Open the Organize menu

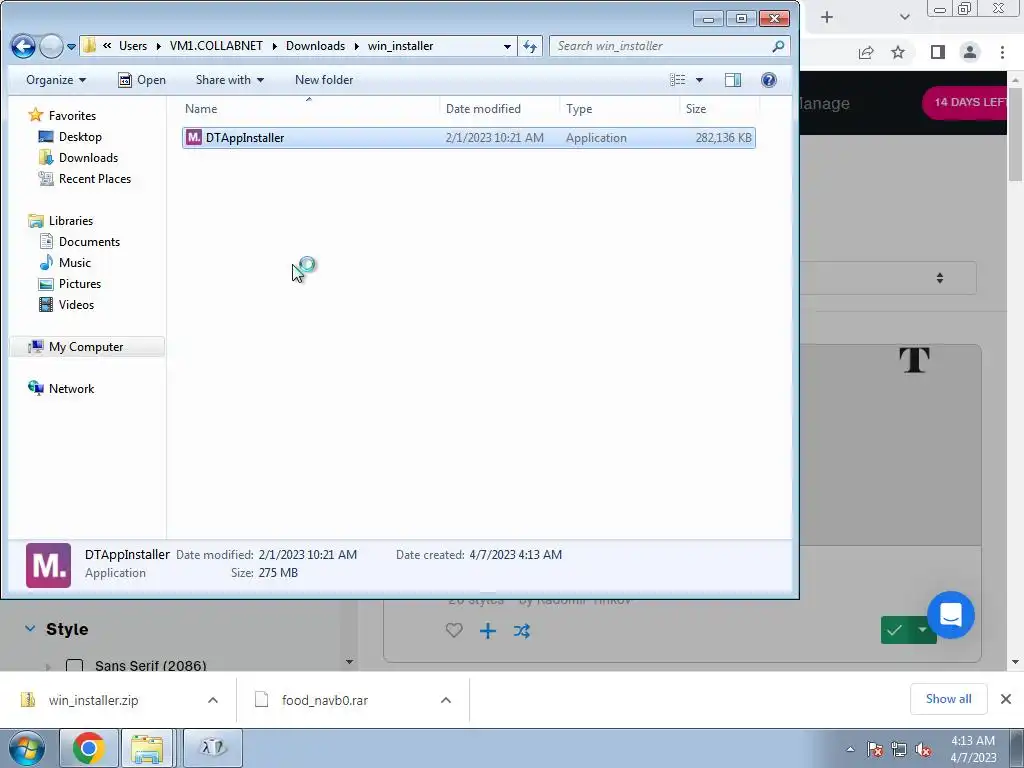tap(56, 80)
